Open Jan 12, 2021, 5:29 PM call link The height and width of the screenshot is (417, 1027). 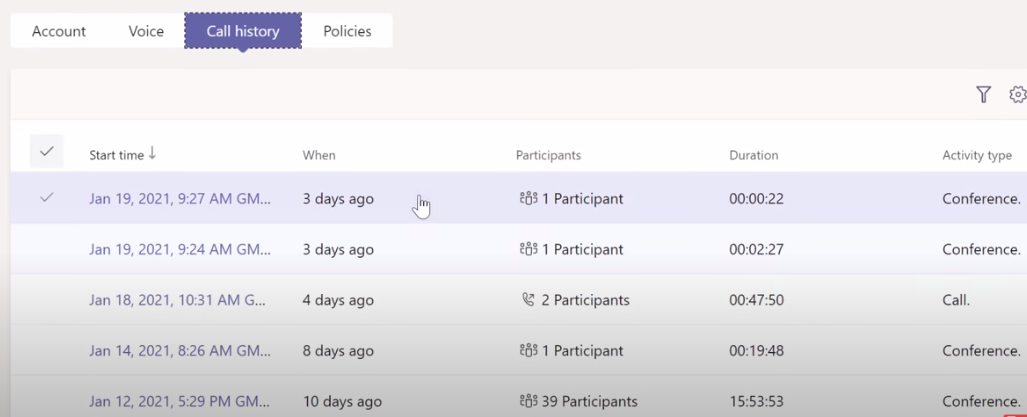[179, 401]
